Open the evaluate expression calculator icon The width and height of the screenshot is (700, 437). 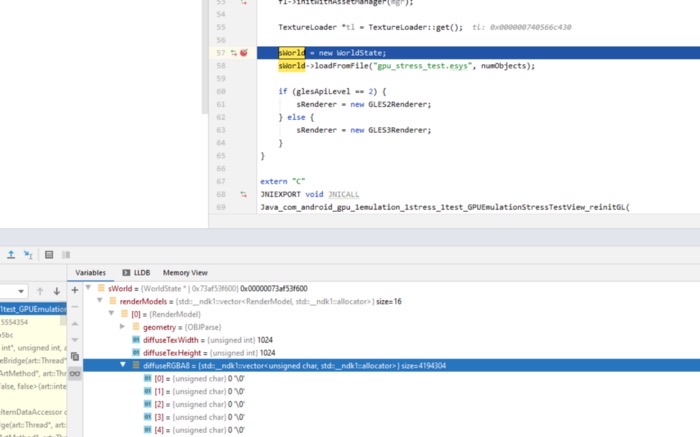tap(48, 255)
